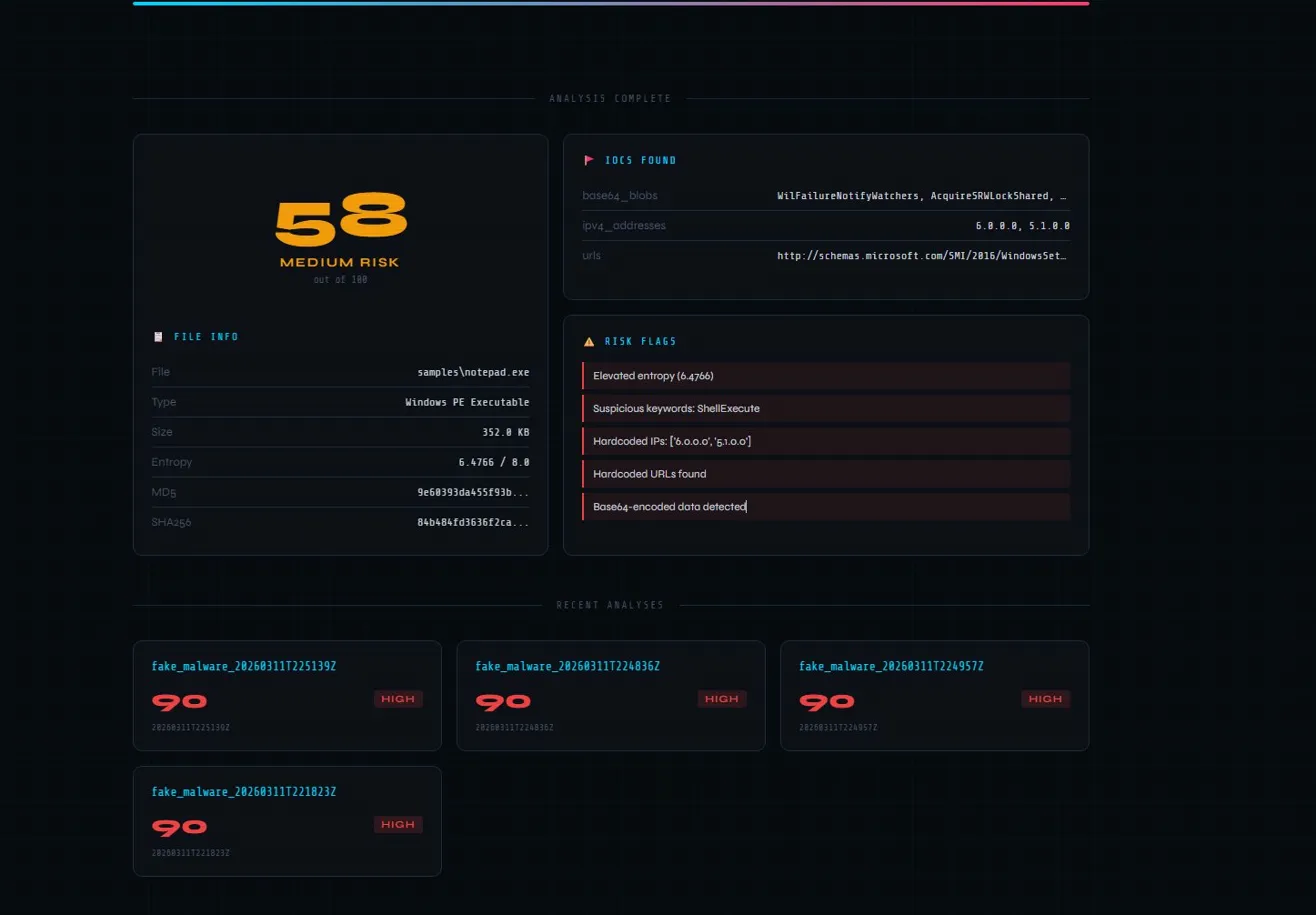
Task: Select score 90 on fake_malware_20260311T224836Z card
Action: (x=504, y=702)
